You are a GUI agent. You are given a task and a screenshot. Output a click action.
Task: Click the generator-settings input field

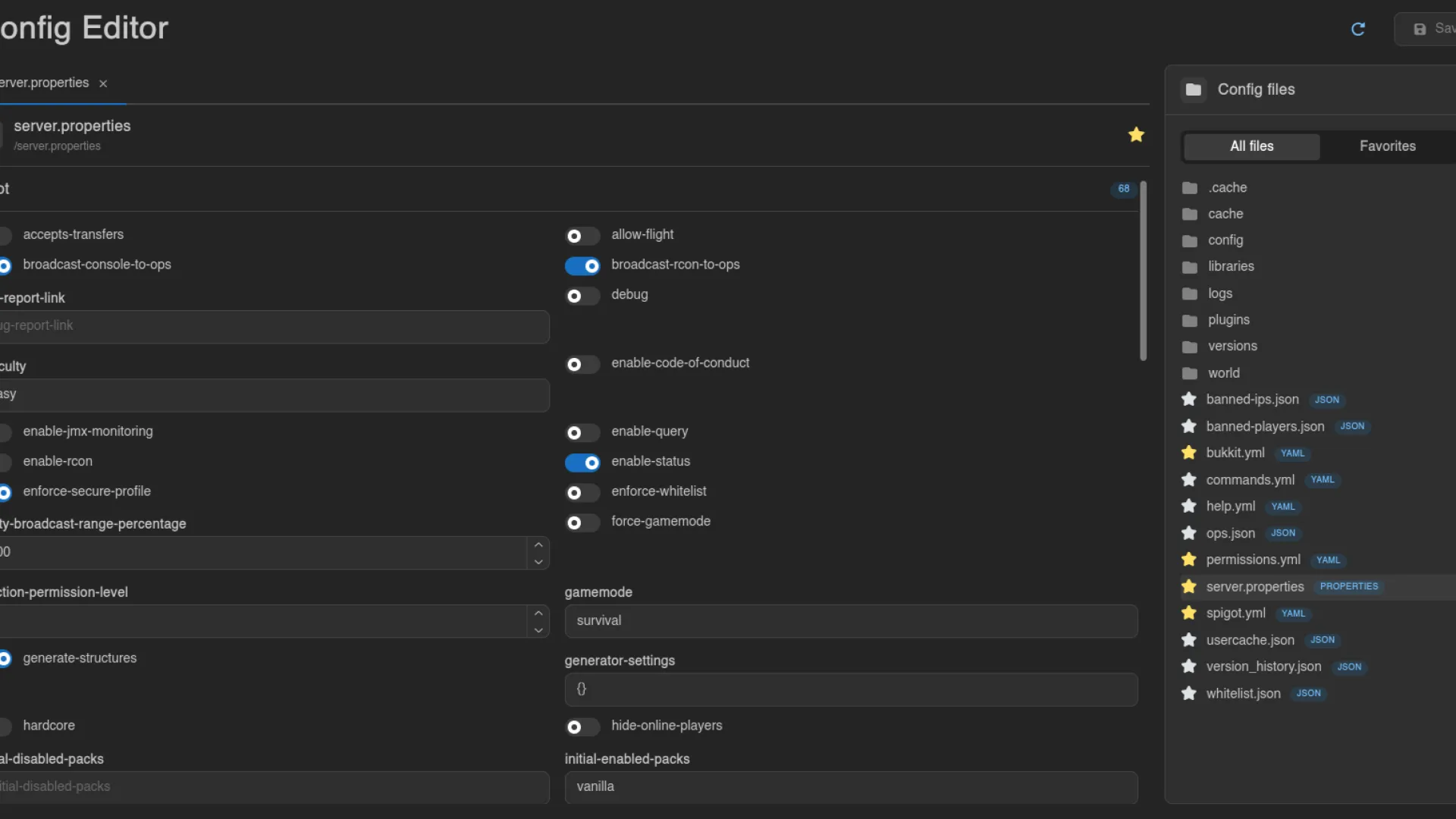(851, 689)
